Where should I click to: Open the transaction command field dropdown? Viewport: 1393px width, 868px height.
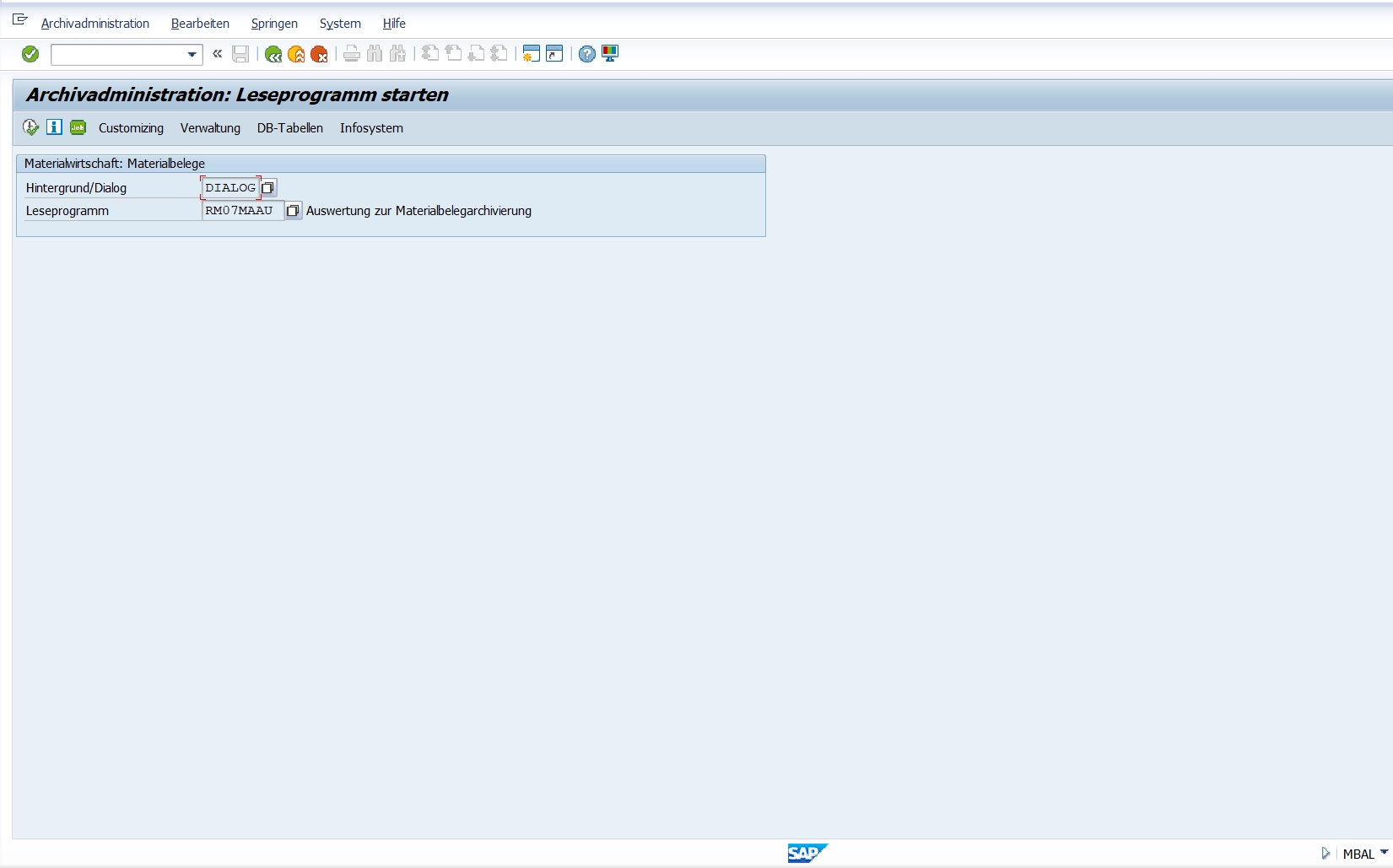pyautogui.click(x=192, y=55)
